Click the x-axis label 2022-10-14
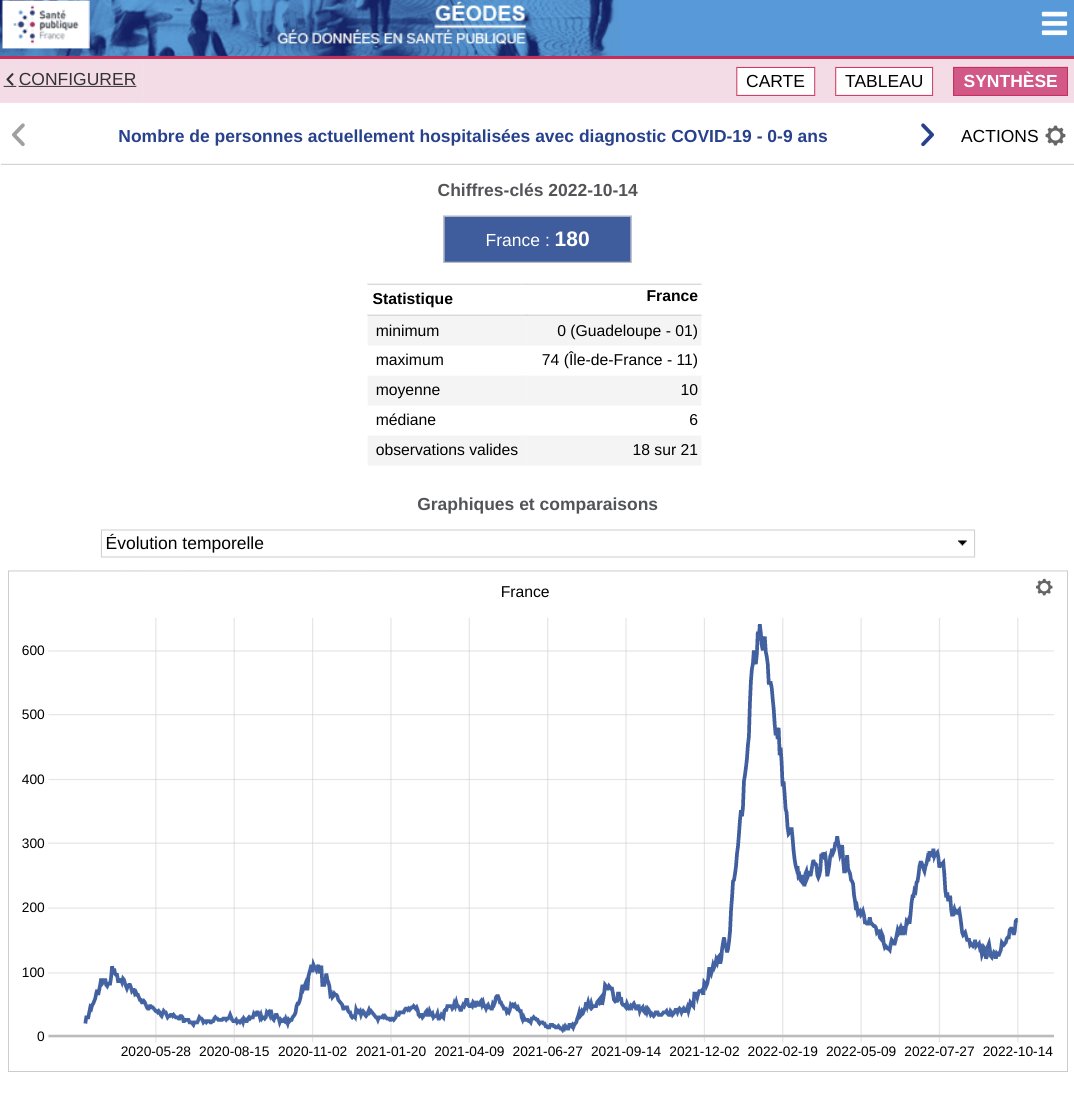Screen dimensions: 1074x1096 pos(1017,1051)
